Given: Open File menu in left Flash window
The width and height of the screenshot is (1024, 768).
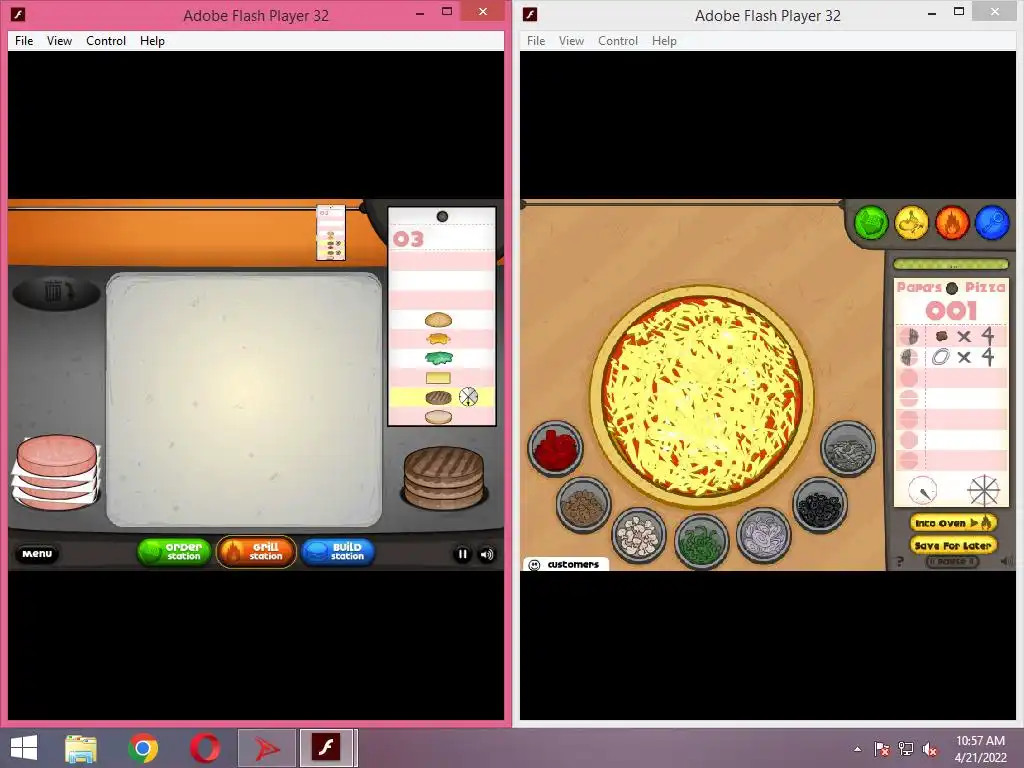Looking at the screenshot, I should tap(24, 40).
